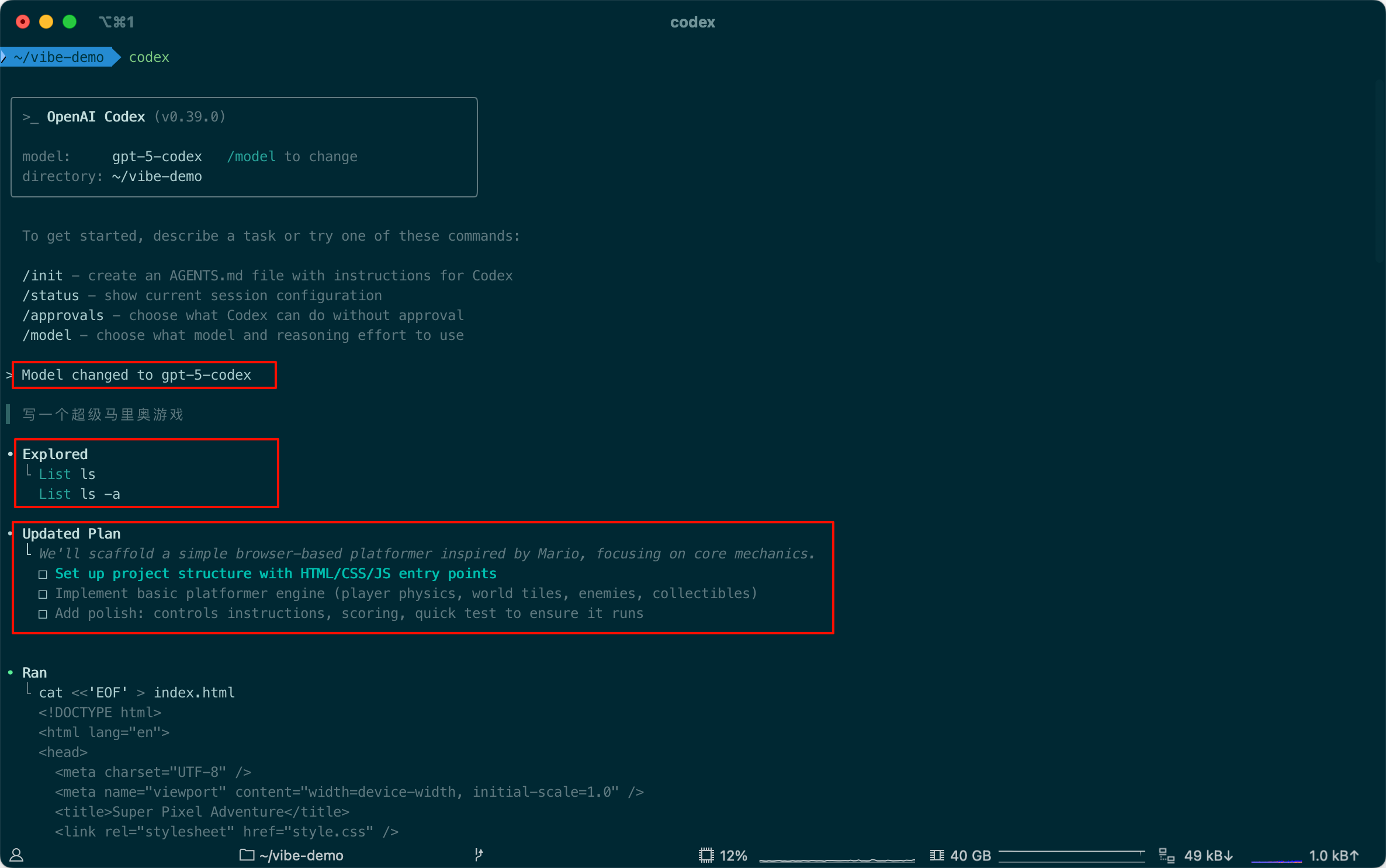Click the 'List ls -a' entry
Image resolution: width=1386 pixels, height=868 pixels.
(79, 494)
